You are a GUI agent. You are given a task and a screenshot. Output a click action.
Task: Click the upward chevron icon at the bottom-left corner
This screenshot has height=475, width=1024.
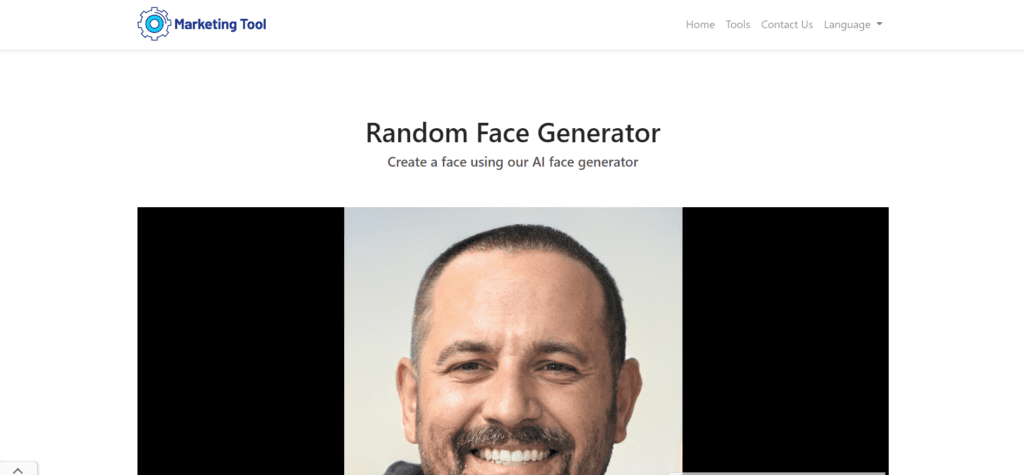point(18,470)
